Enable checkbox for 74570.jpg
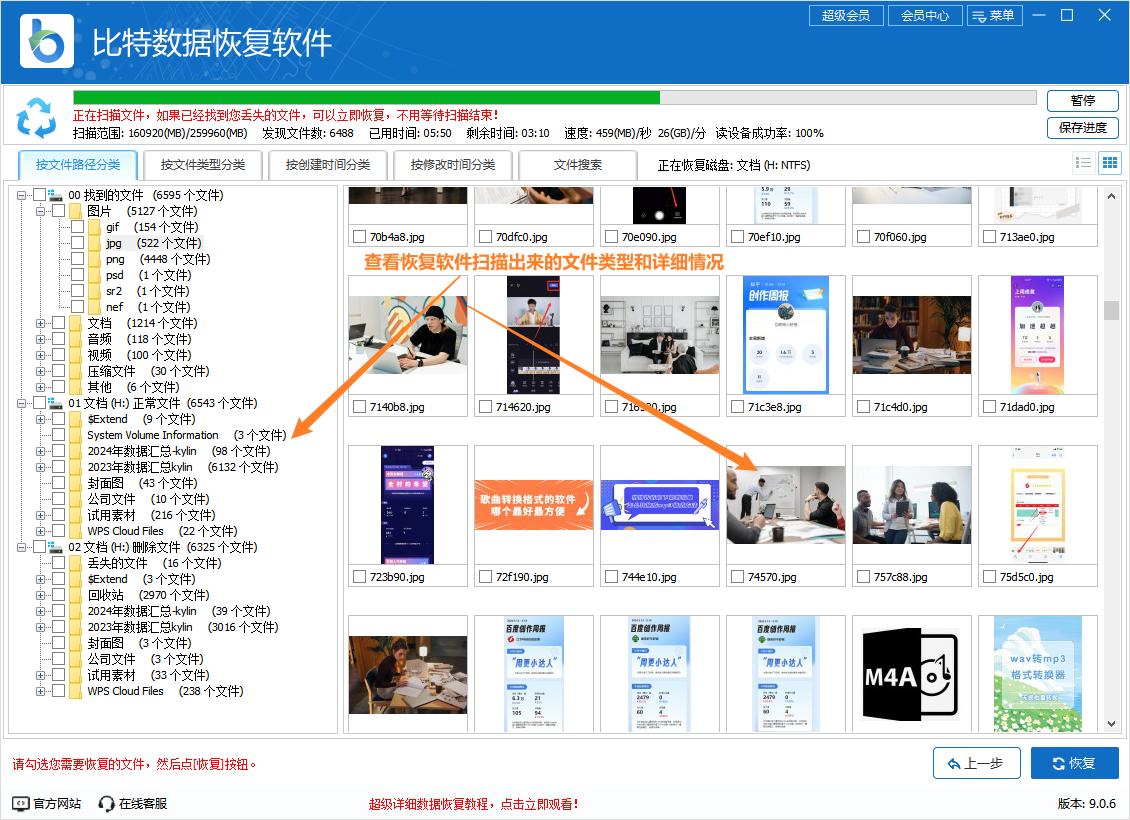The width and height of the screenshot is (1130, 820). (737, 578)
